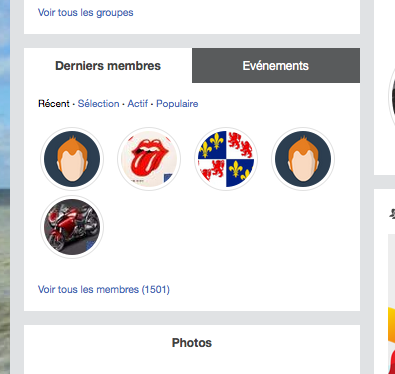
Task: Open the Rolling Stones tongue avatar profile
Action: [149, 159]
